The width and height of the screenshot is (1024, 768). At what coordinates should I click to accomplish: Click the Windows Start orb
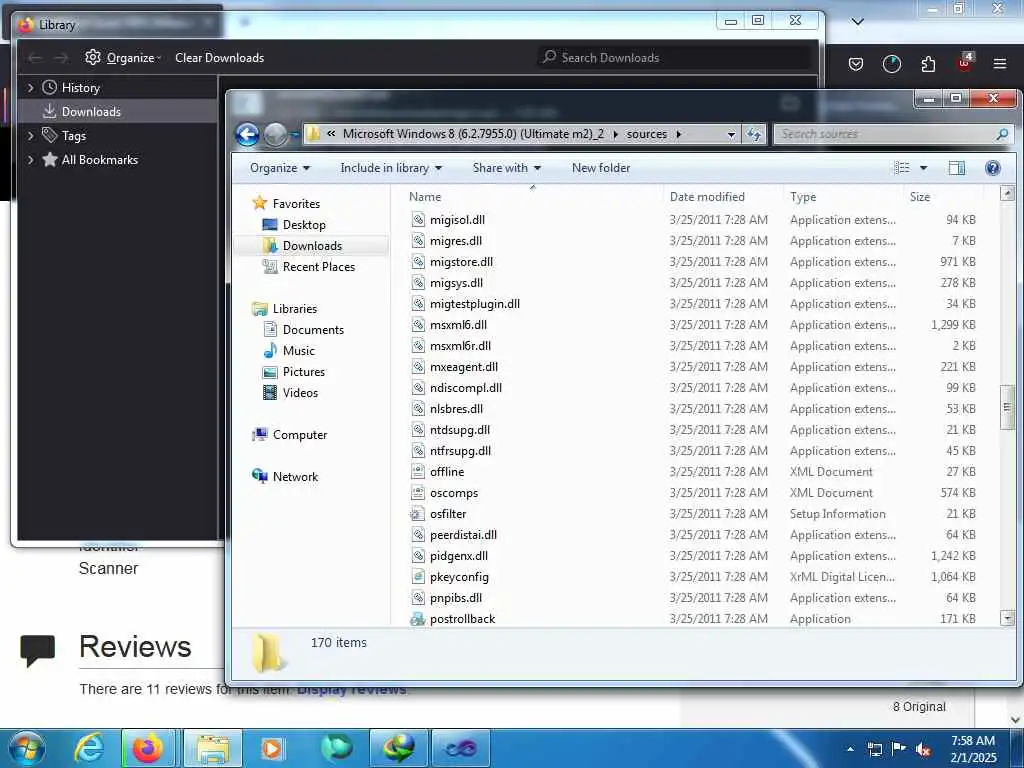click(27, 748)
